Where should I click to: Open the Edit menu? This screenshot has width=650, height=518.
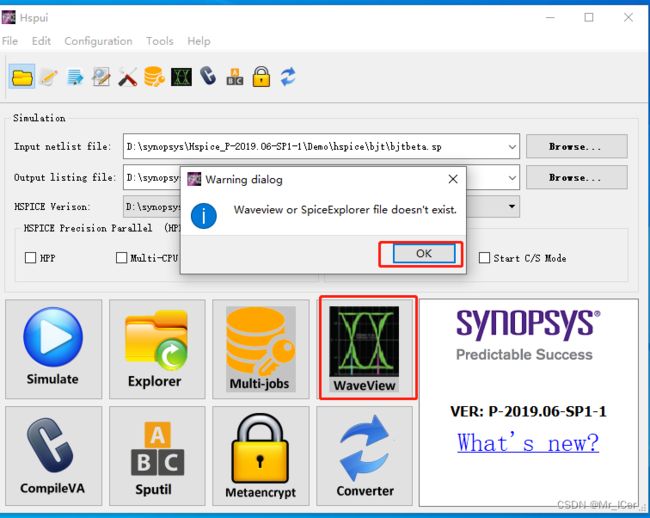[41, 41]
